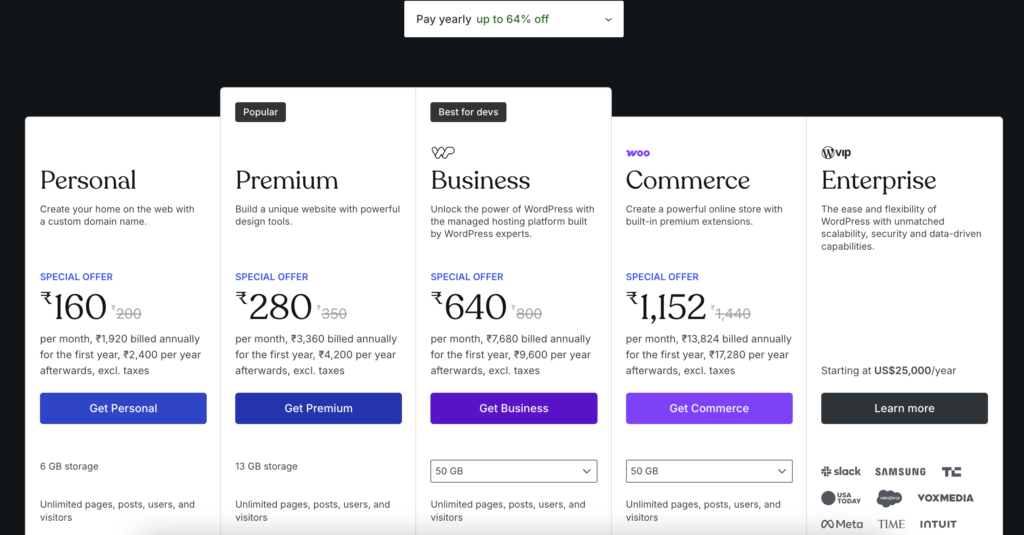Image resolution: width=1024 pixels, height=535 pixels.
Task: Expand the Commerce plan 50 GB storage dropdown
Action: (x=709, y=471)
